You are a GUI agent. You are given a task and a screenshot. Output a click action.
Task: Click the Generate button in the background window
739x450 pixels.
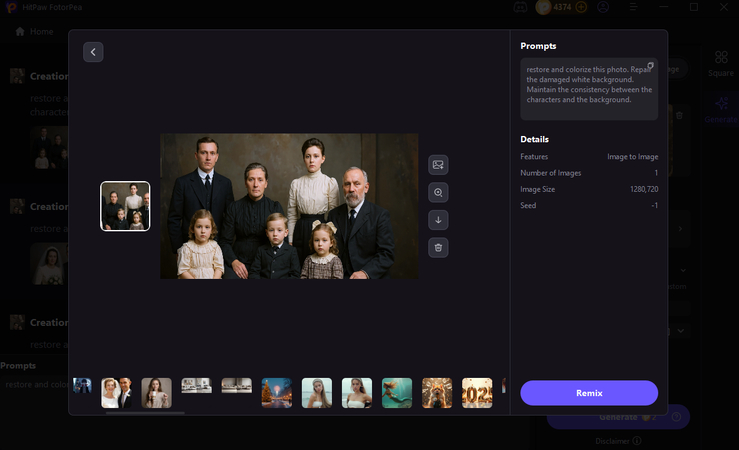(617, 417)
